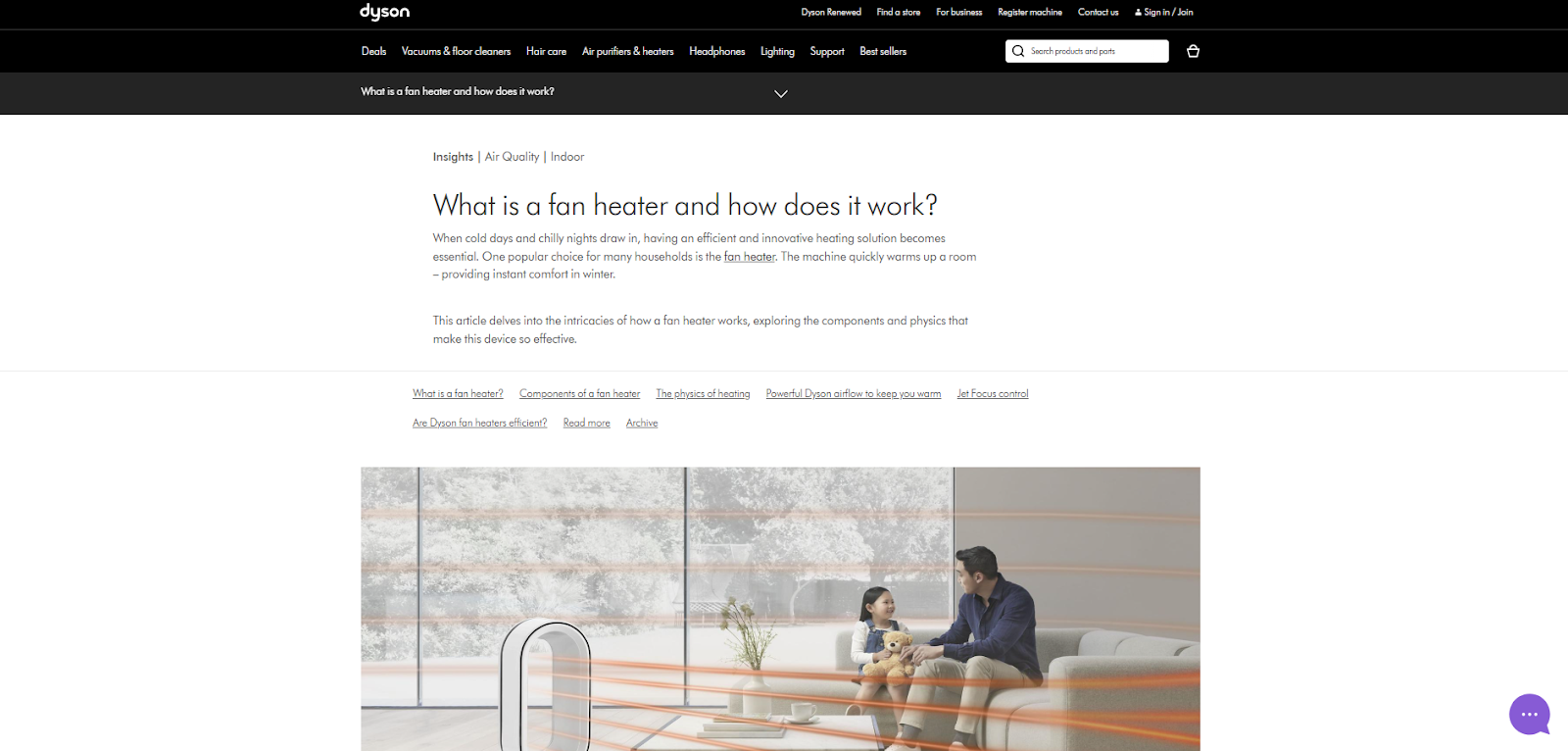
Task: Jump to The physics of heating
Action: coord(703,393)
